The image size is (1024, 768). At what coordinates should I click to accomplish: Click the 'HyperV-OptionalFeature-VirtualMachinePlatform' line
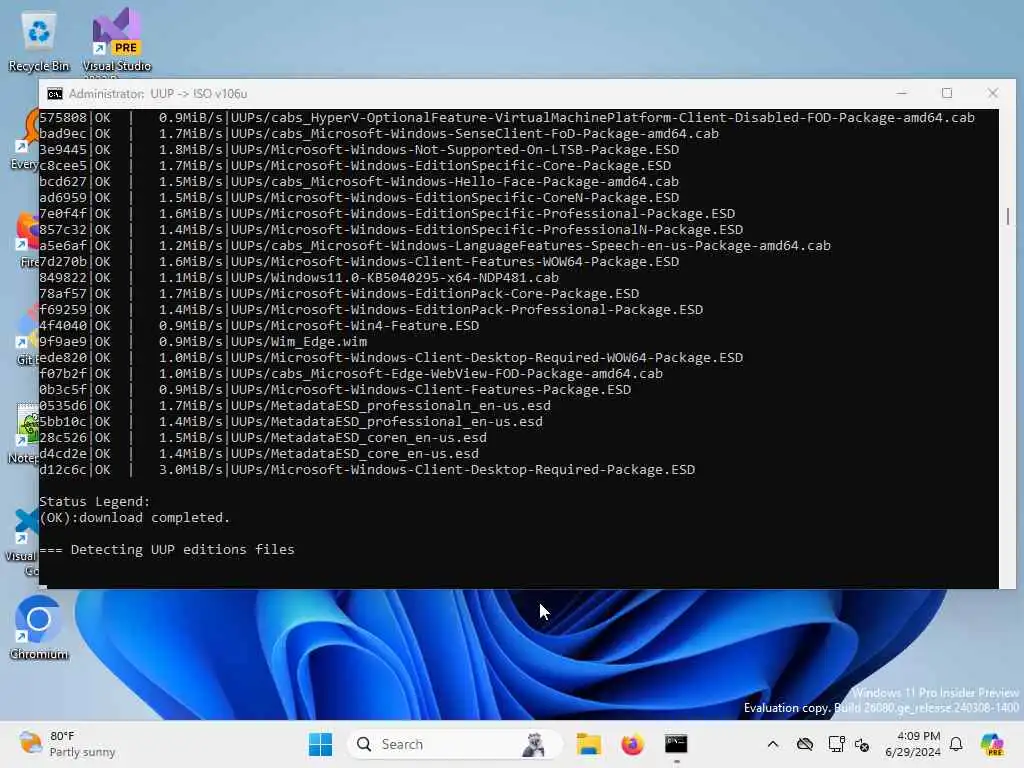507,118
